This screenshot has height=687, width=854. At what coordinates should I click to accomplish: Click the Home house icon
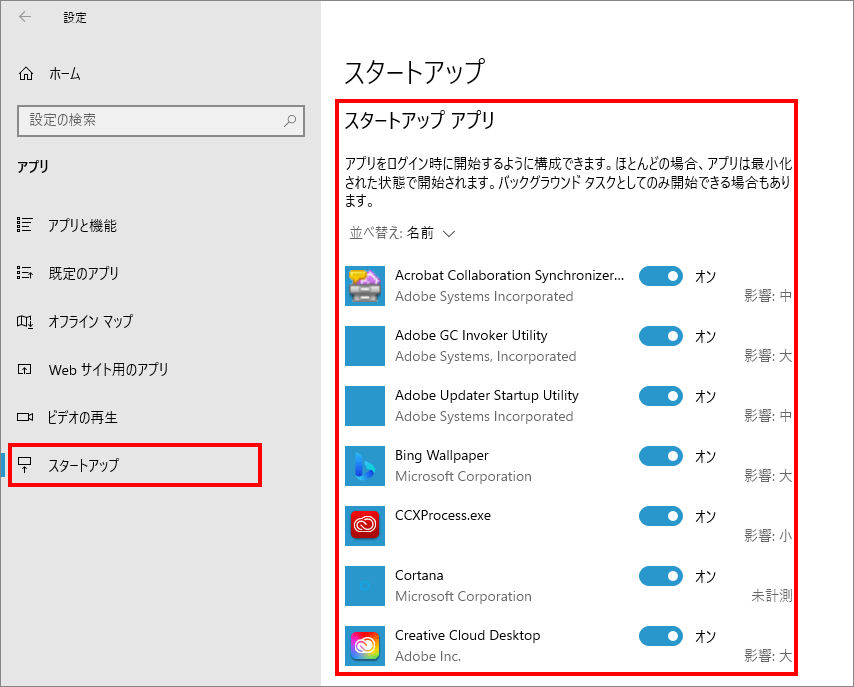coord(26,74)
